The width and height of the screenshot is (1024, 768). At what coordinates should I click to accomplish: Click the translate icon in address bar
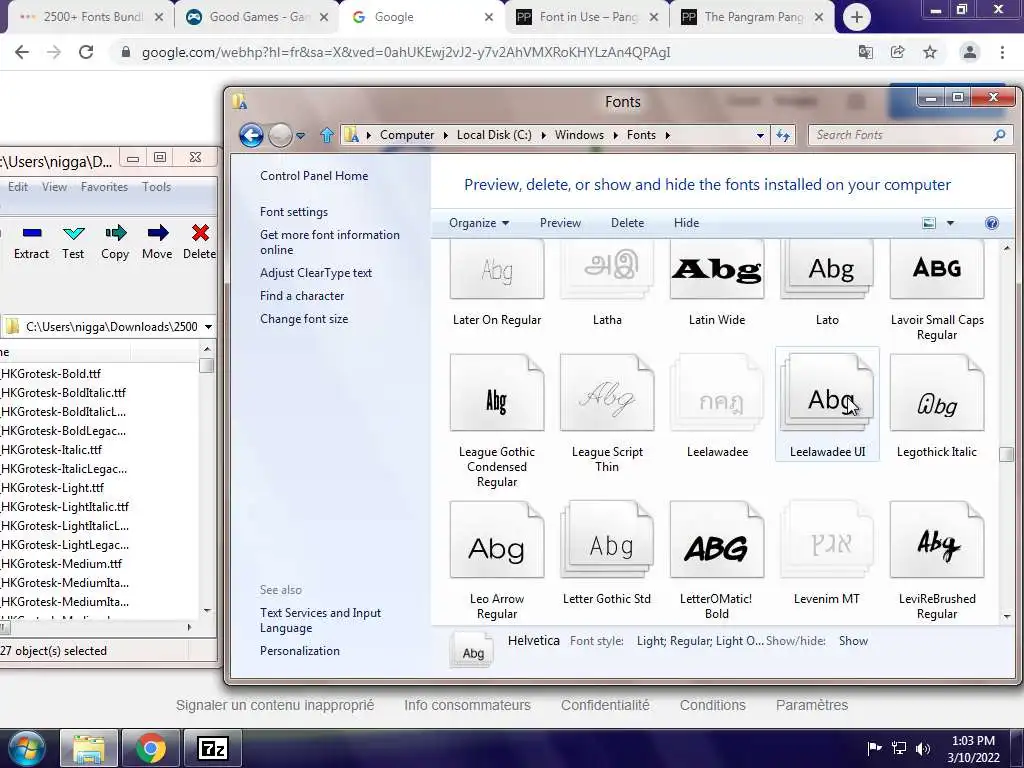pyautogui.click(x=865, y=52)
